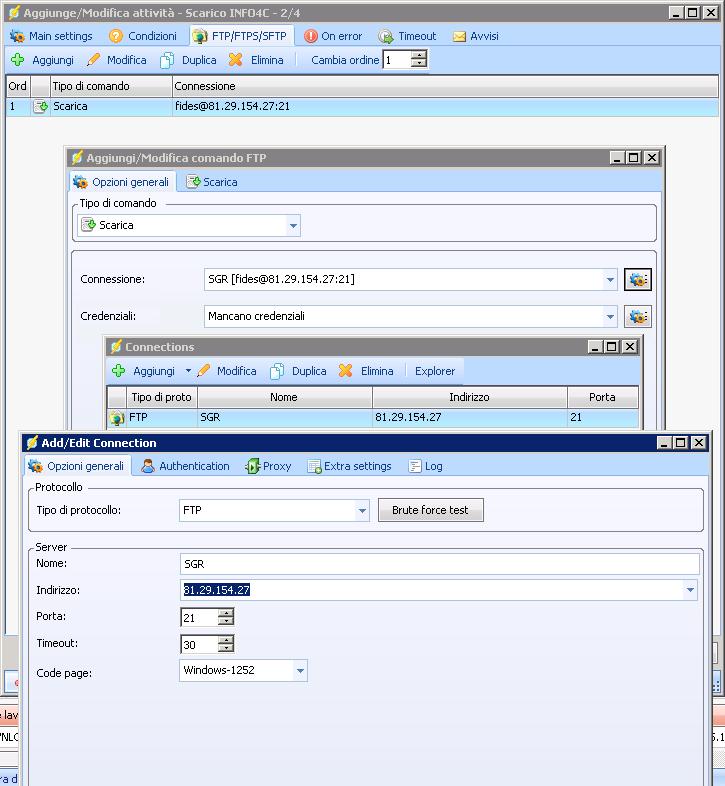Open the Log tab
This screenshot has width=725, height=786.
coord(425,466)
